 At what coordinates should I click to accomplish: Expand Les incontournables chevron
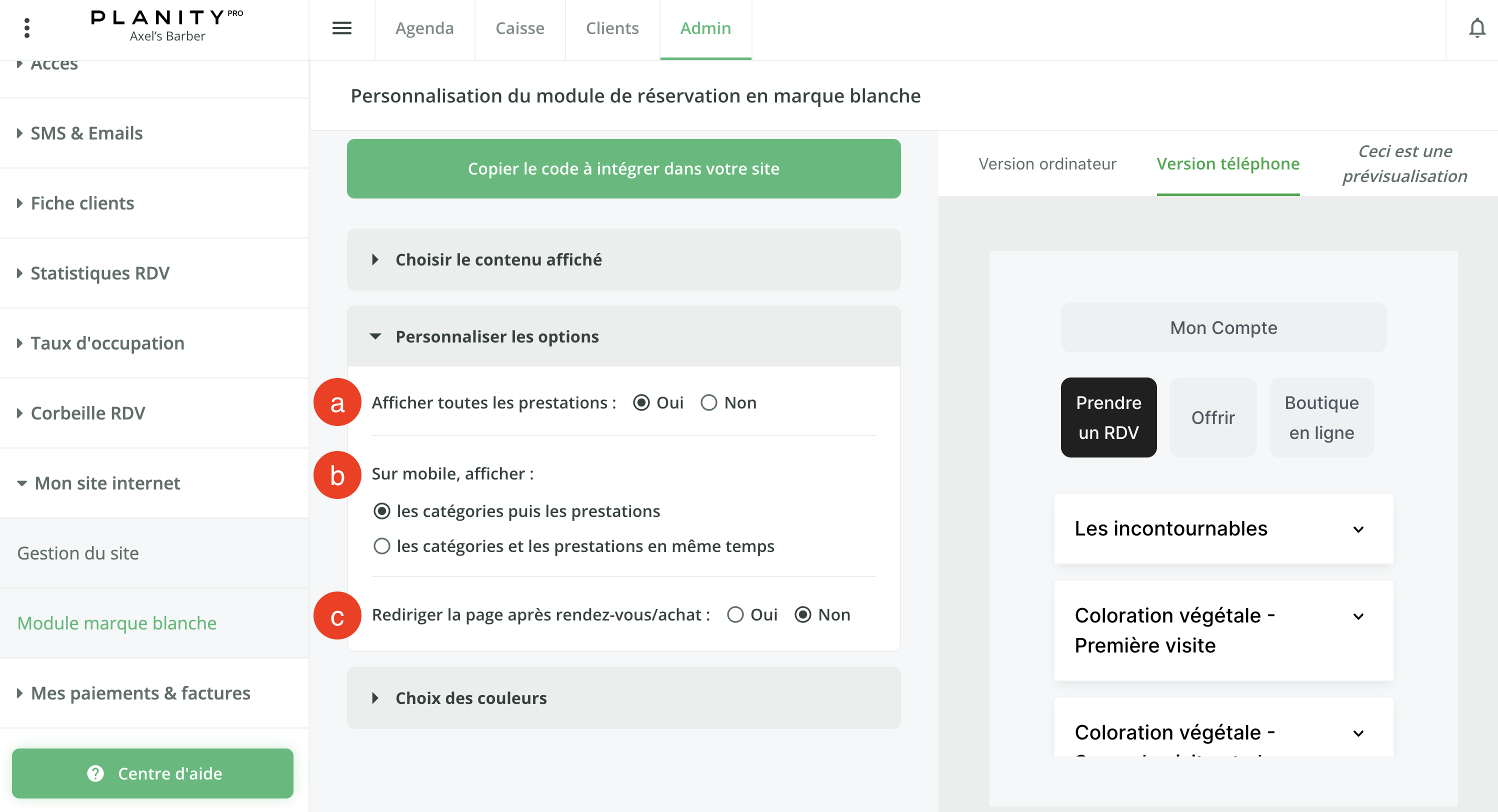coord(1358,529)
